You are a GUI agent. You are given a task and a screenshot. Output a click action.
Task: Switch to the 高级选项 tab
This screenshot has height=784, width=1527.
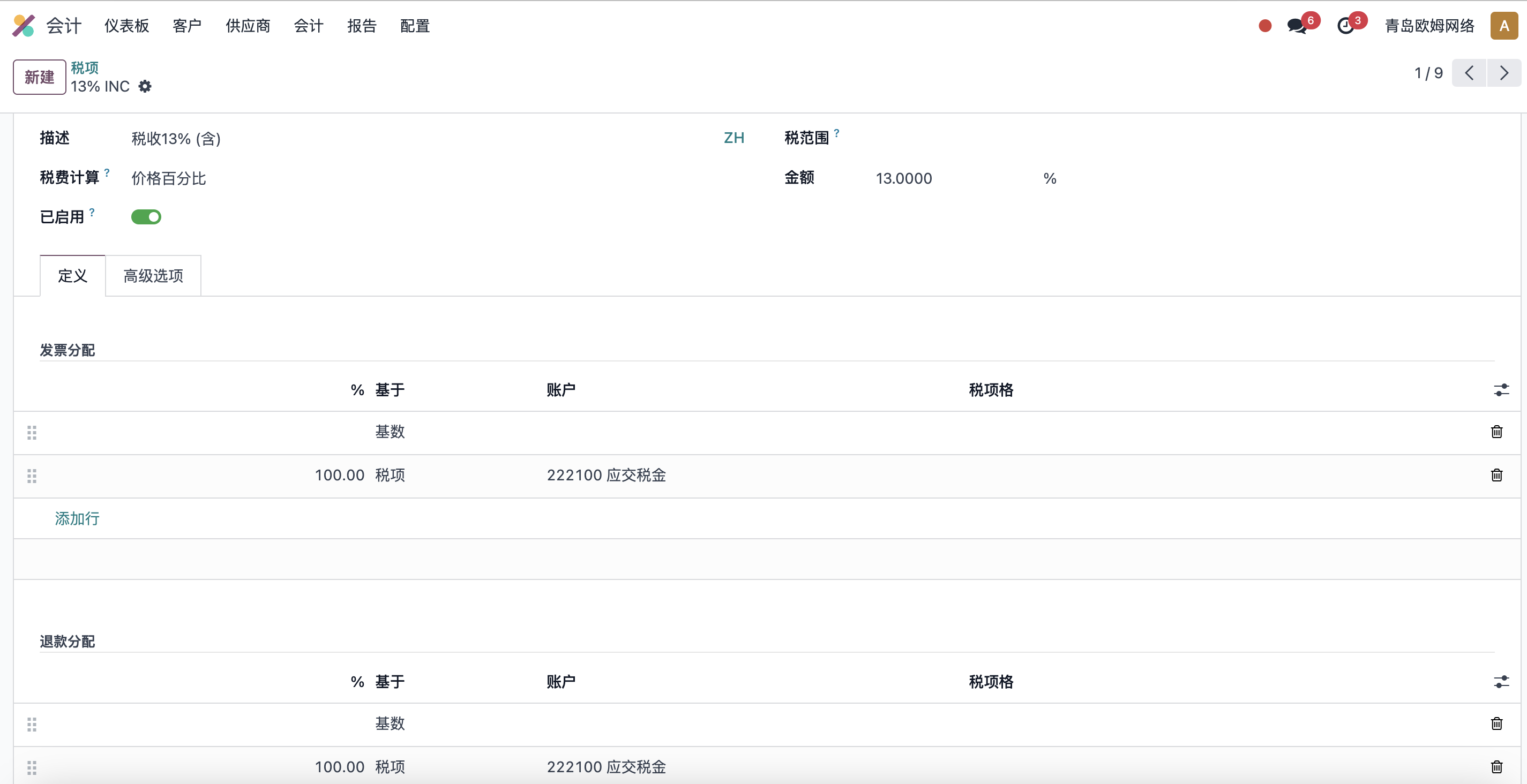coord(154,276)
